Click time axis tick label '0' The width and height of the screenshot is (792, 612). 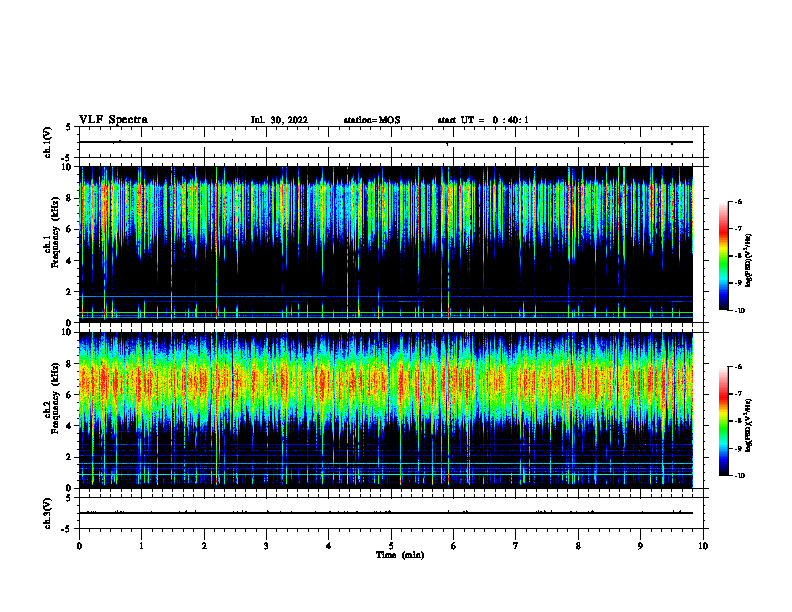pyautogui.click(x=79, y=546)
